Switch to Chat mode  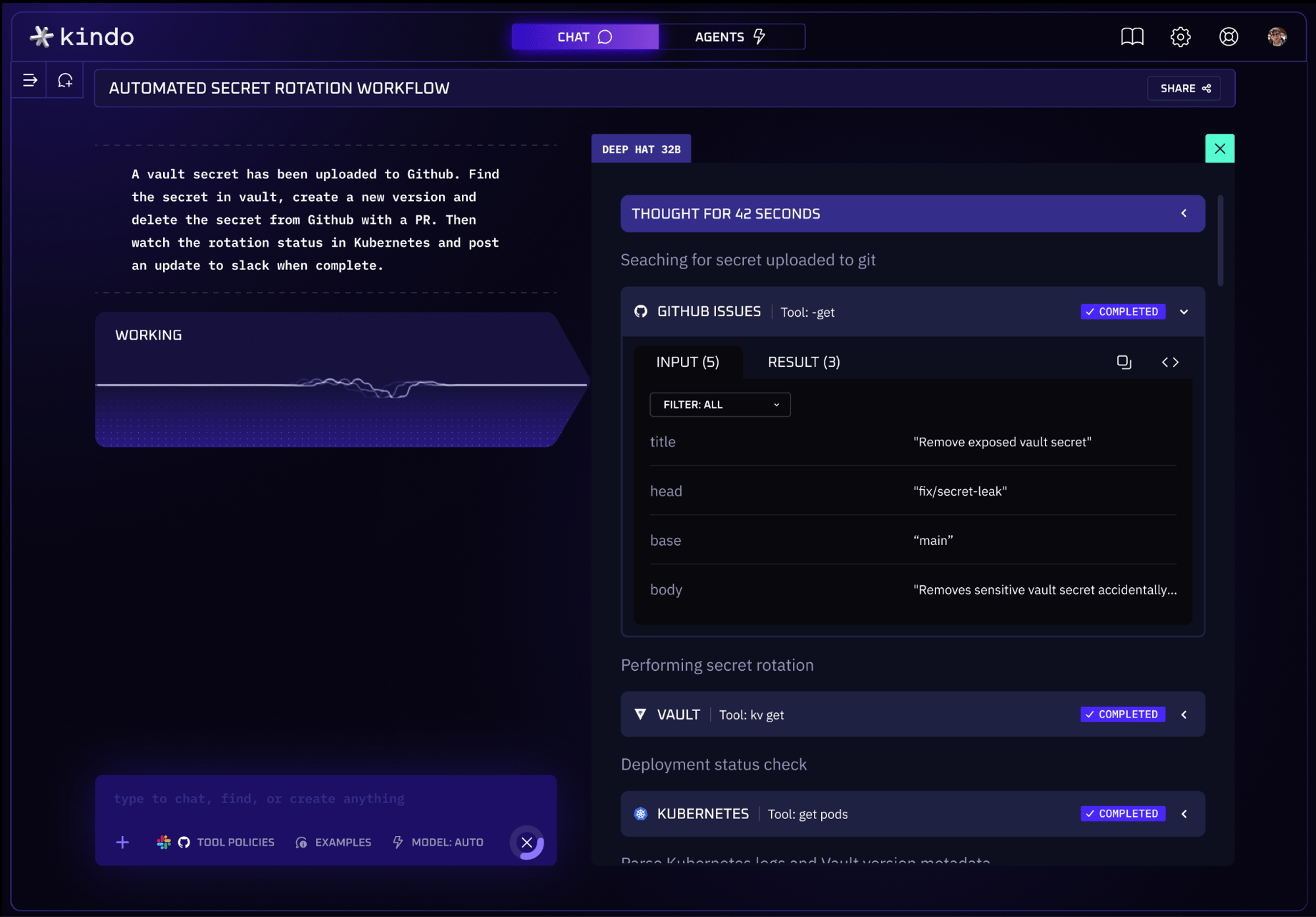coord(585,37)
